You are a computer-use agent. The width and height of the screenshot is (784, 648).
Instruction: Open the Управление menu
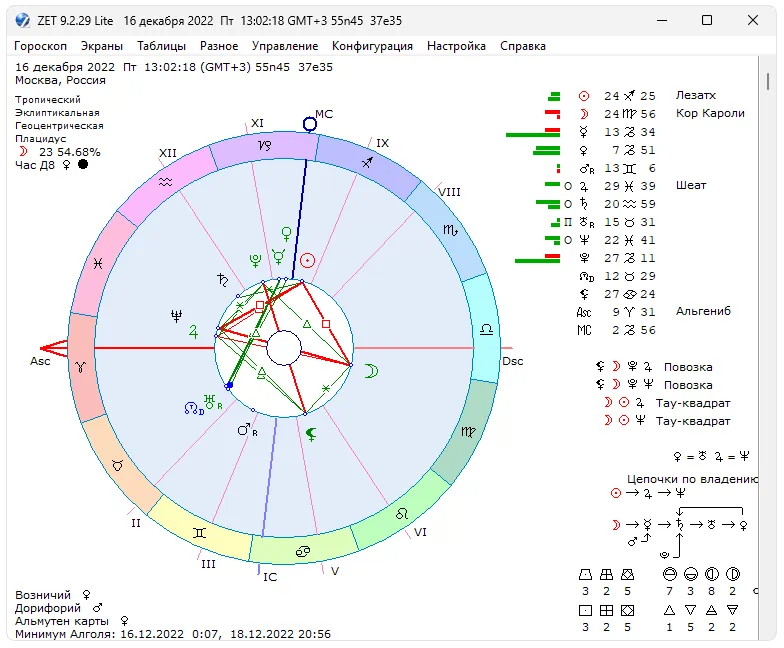285,46
